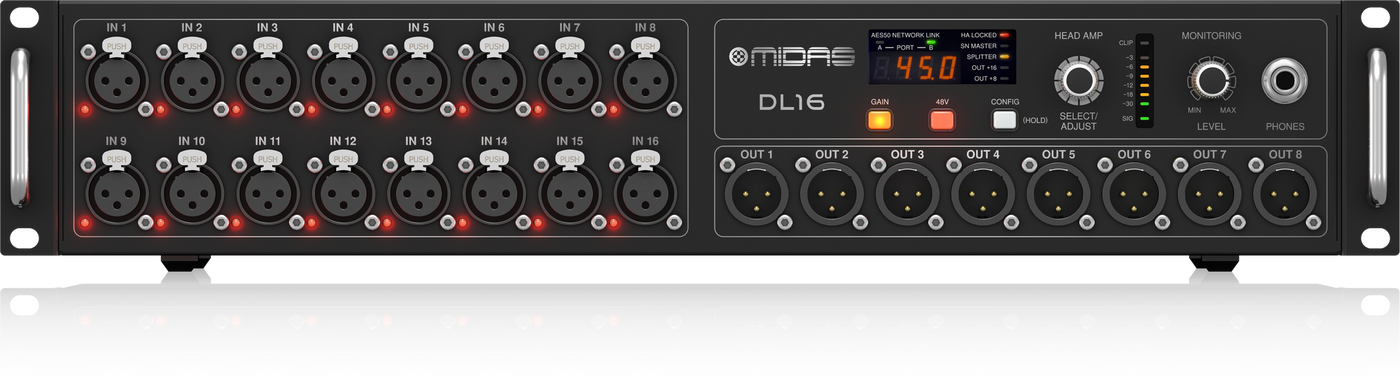The height and width of the screenshot is (385, 1400).
Task: Click the PUSH release tab on IN 5
Action: click(x=419, y=45)
